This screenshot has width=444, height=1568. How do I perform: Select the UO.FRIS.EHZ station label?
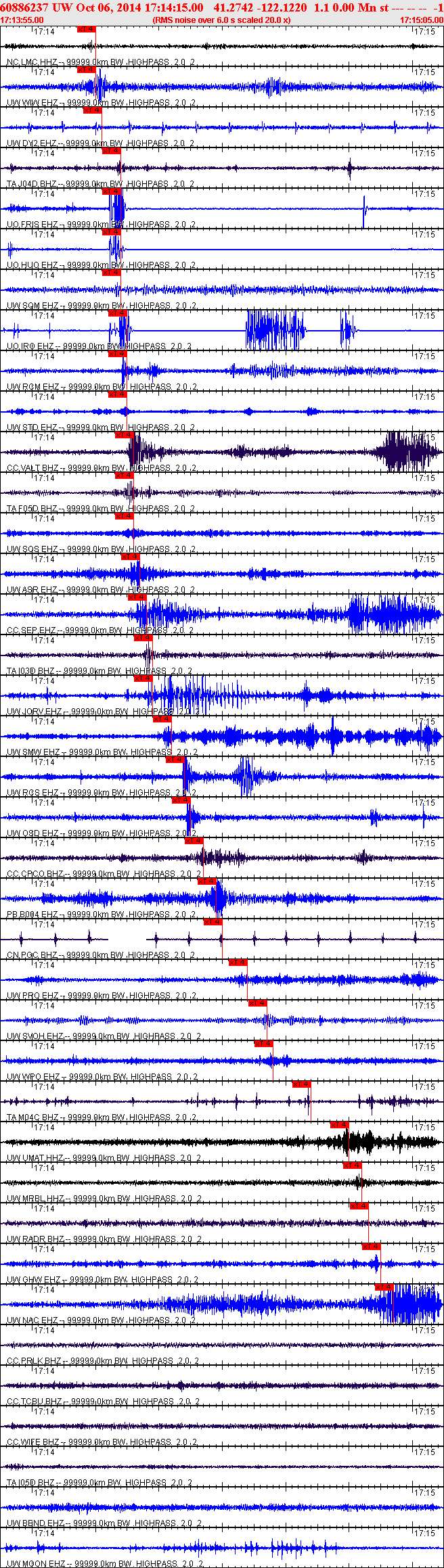32,225
